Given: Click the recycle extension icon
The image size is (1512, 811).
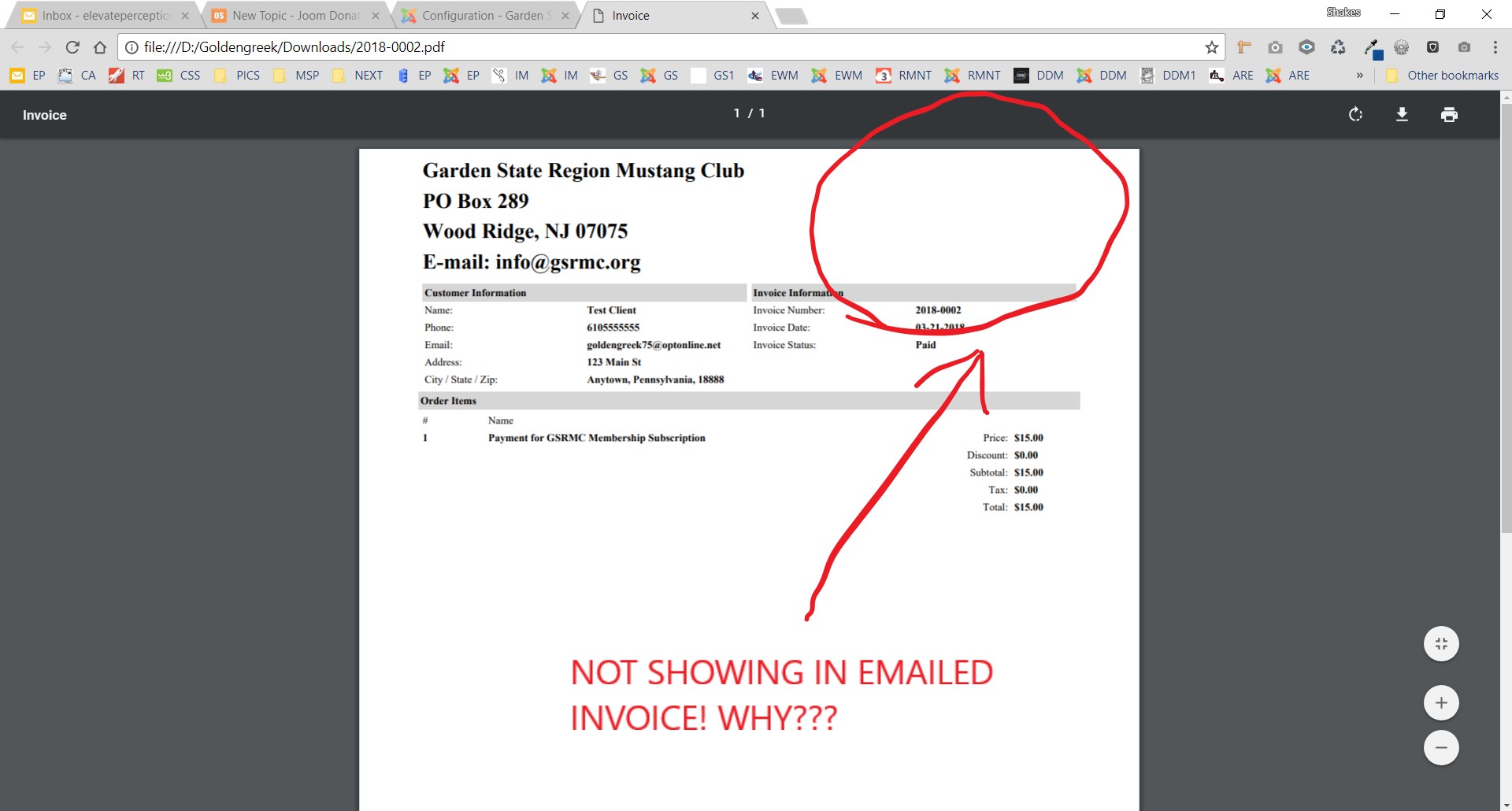Looking at the screenshot, I should 1338,47.
